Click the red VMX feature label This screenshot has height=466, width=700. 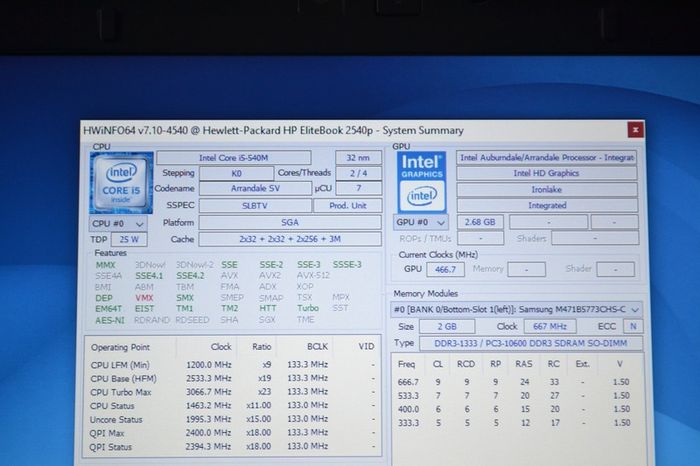click(144, 298)
